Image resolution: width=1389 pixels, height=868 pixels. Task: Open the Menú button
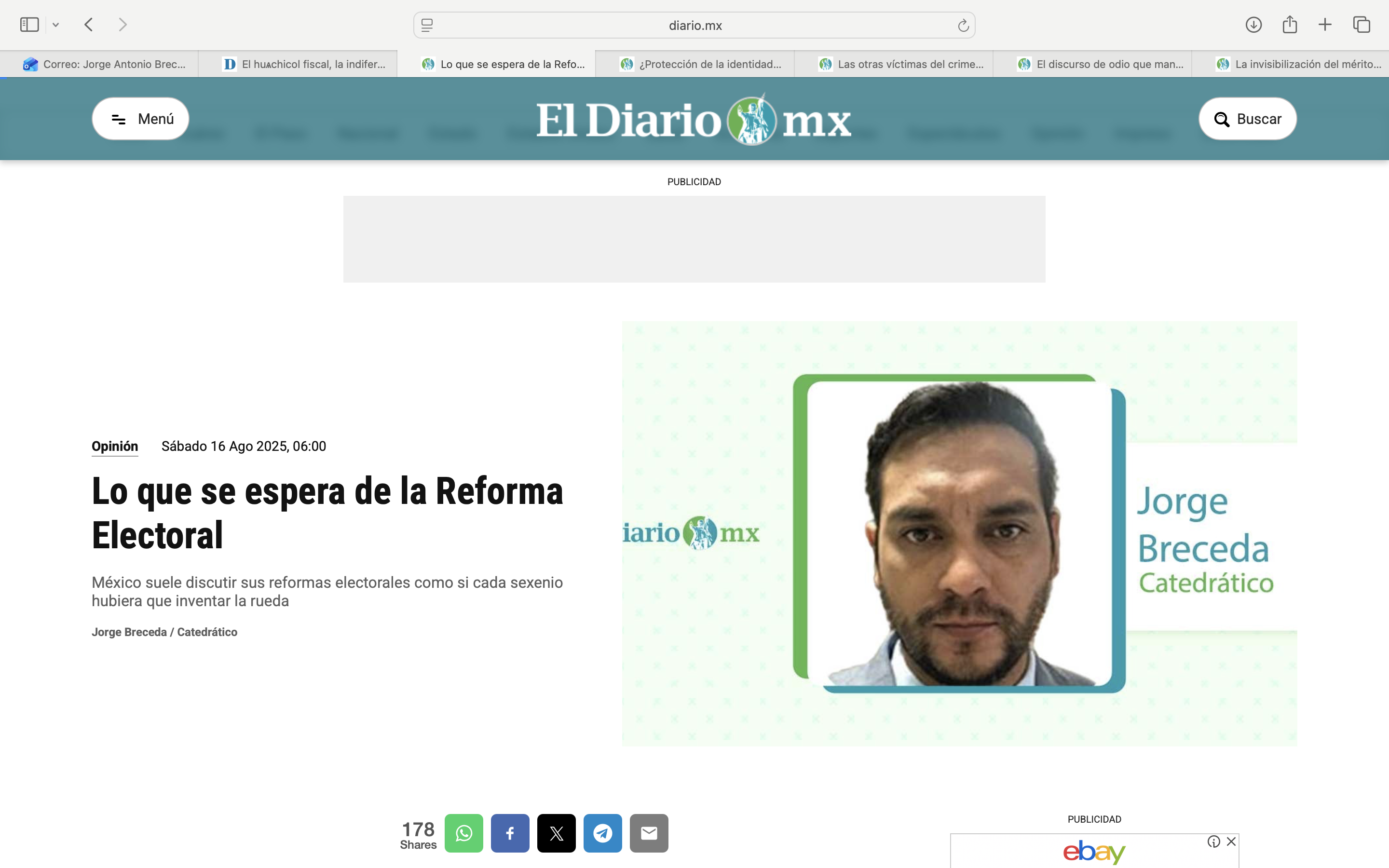point(141,119)
